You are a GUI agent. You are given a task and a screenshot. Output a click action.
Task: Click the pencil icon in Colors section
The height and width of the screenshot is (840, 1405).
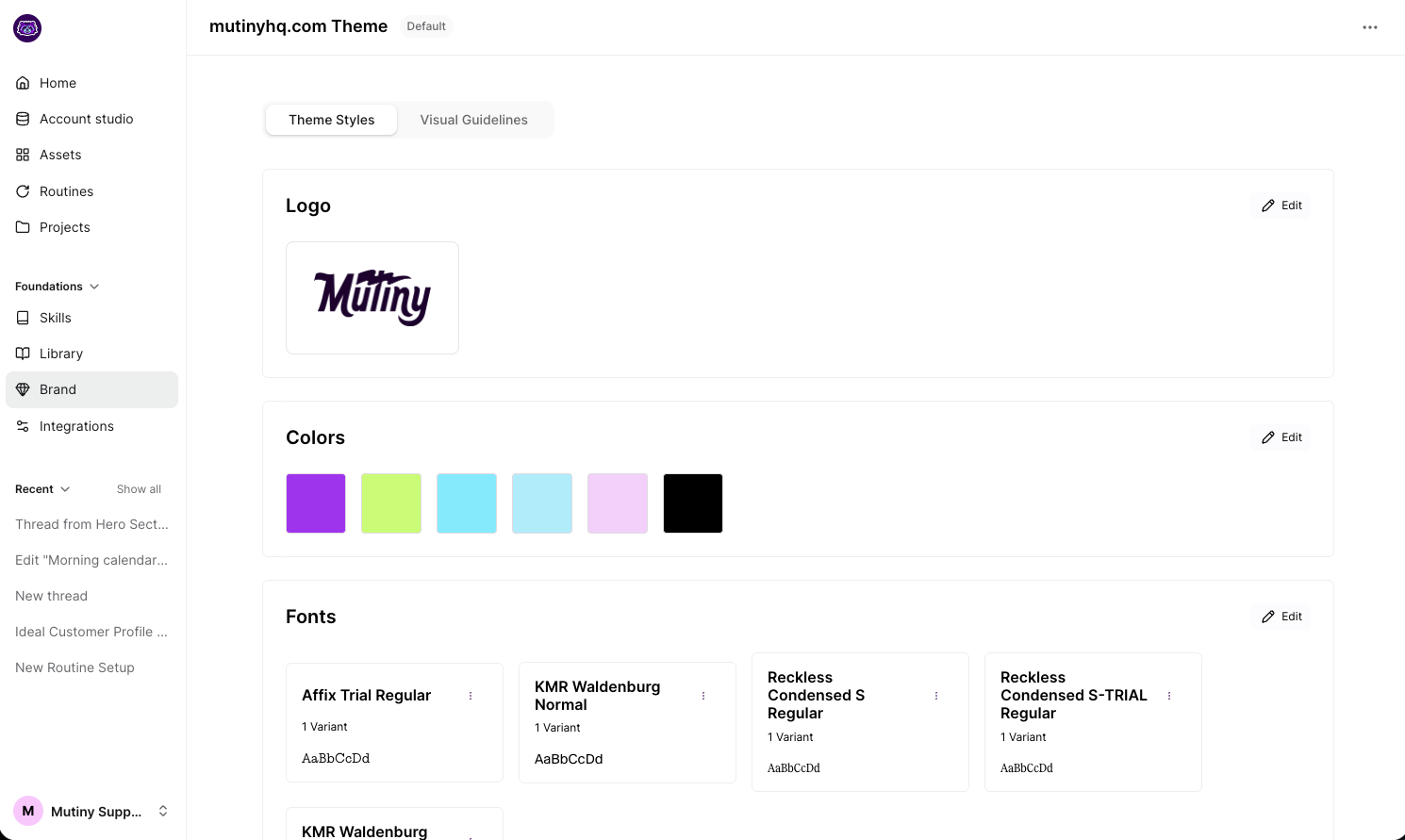click(x=1268, y=437)
